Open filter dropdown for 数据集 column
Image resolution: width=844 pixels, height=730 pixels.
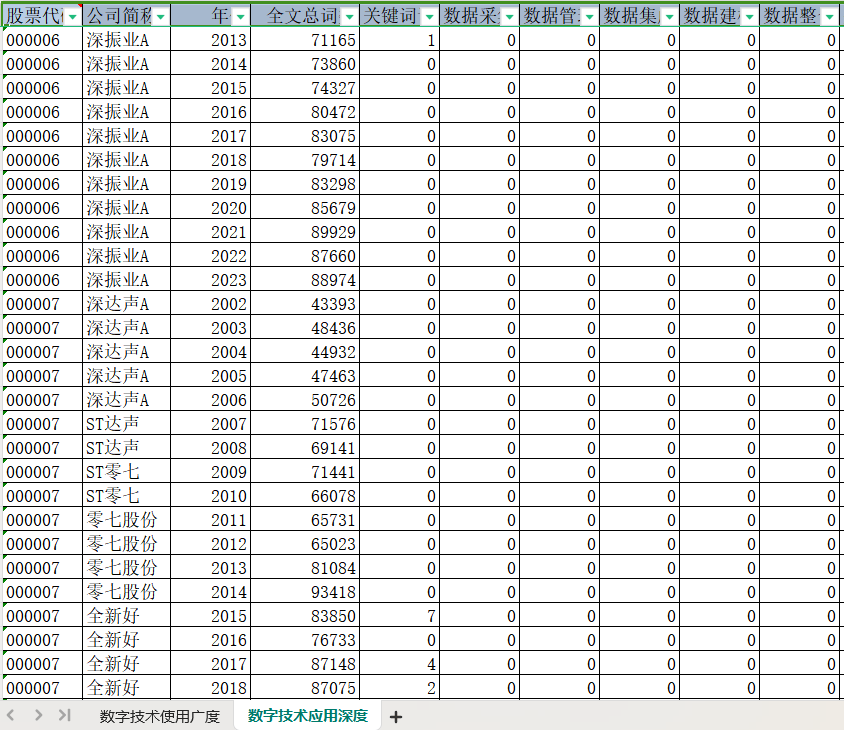[x=669, y=17]
